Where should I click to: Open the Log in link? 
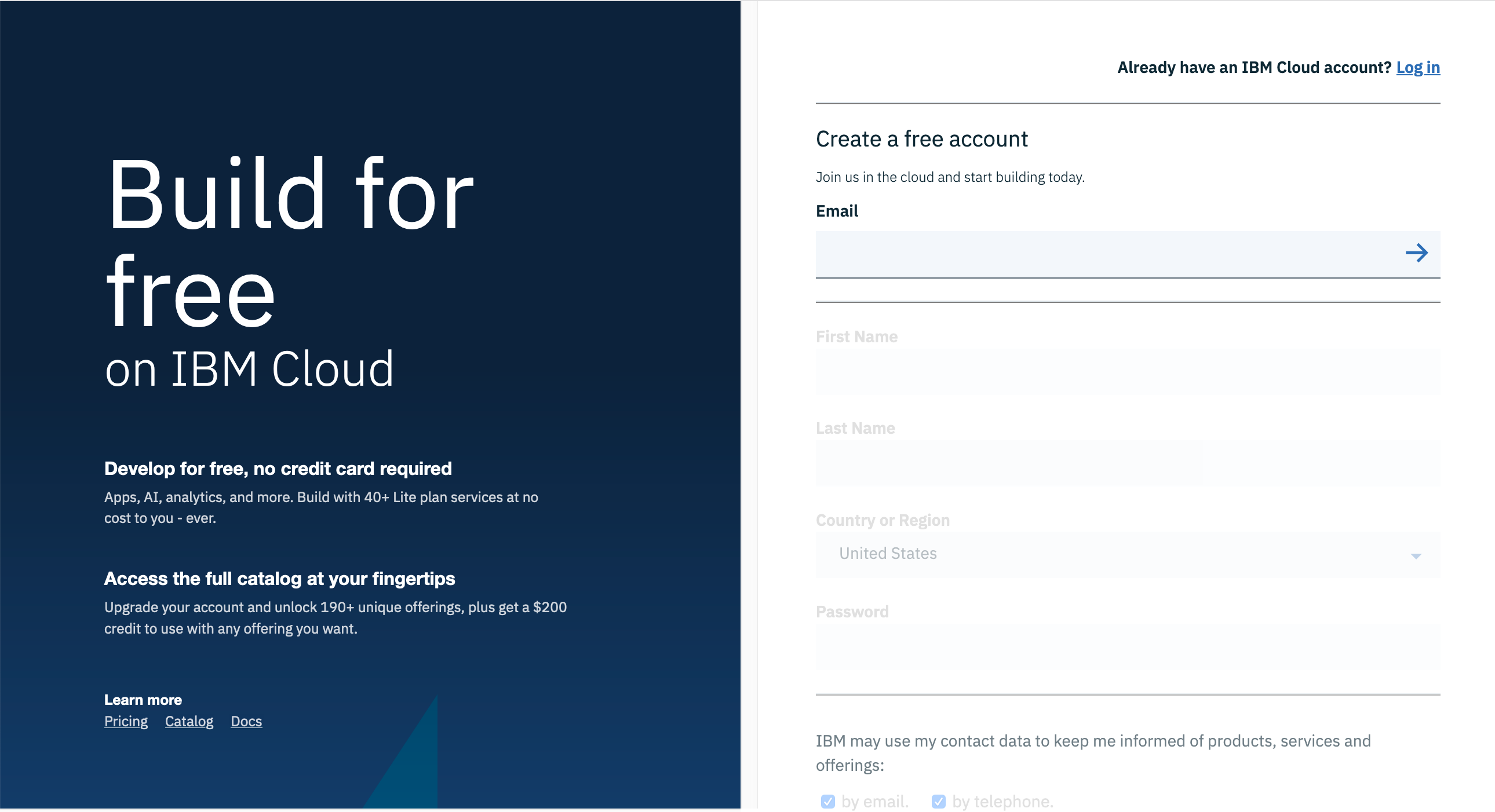(1418, 68)
